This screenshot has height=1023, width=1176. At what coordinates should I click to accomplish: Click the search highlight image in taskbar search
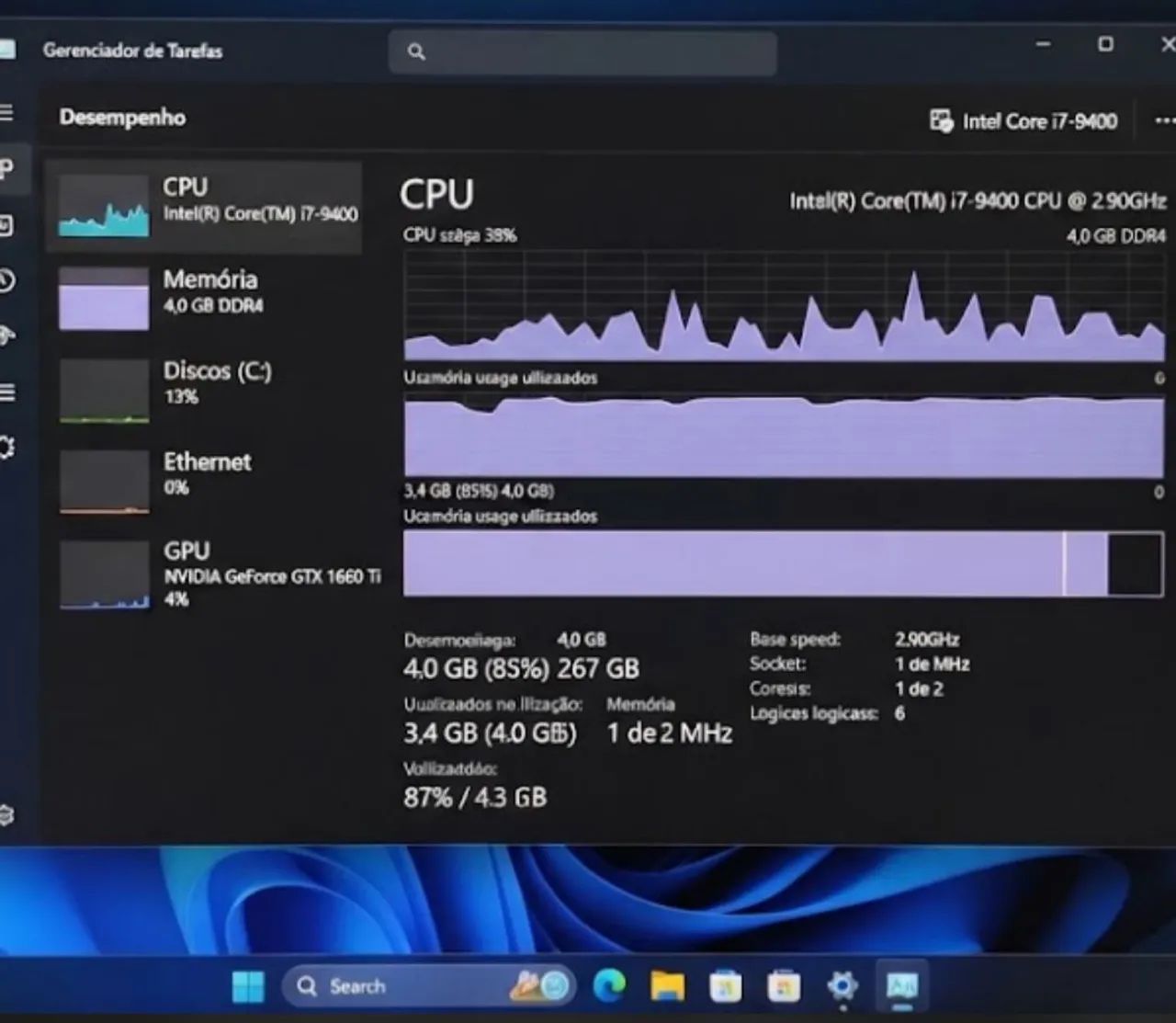coord(539,986)
